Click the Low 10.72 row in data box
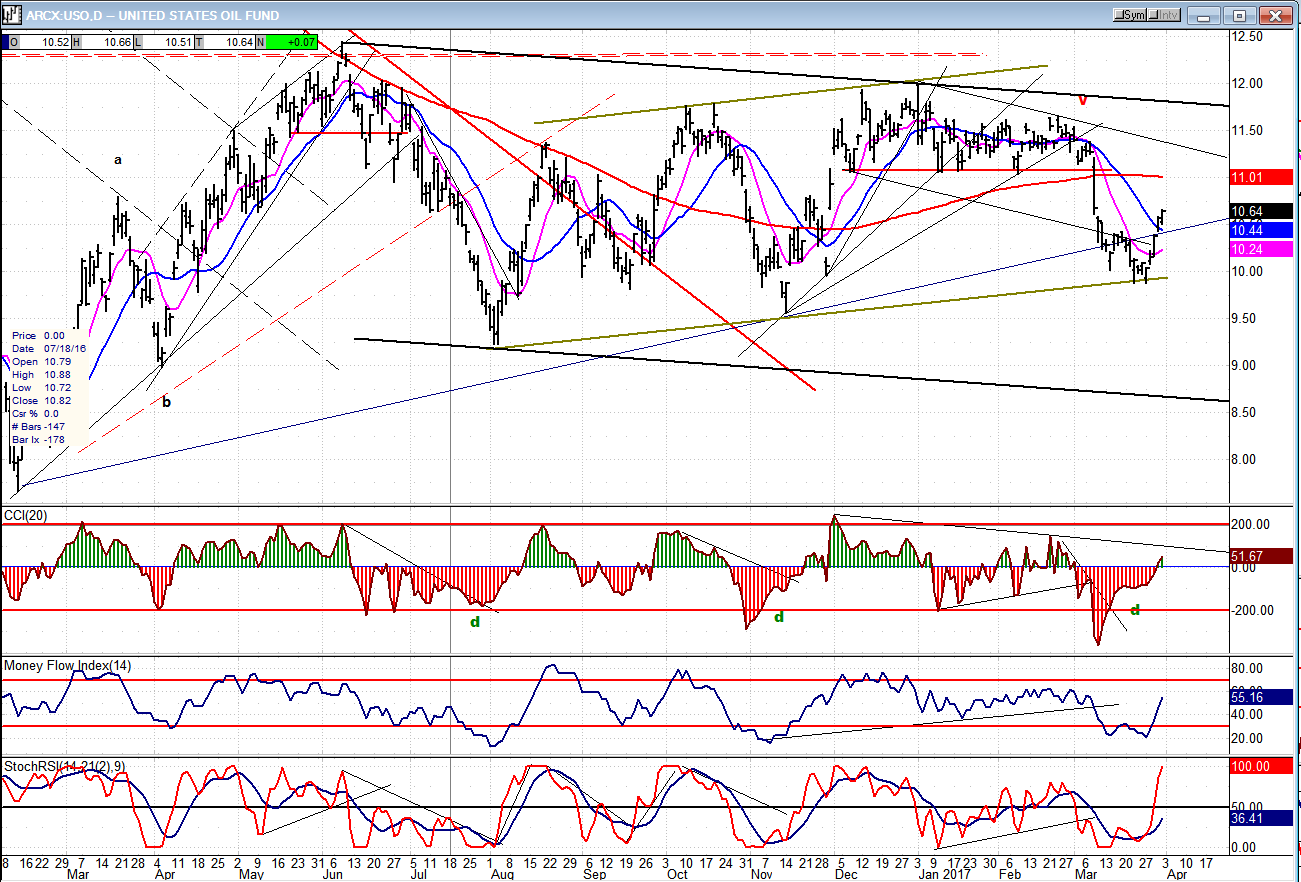1301x882 pixels. click(x=40, y=387)
